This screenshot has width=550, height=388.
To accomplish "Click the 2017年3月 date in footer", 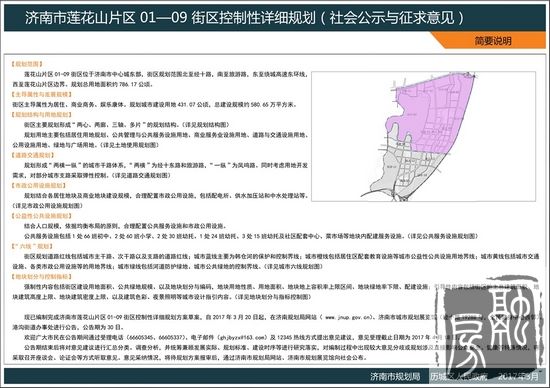I will coord(518,377).
